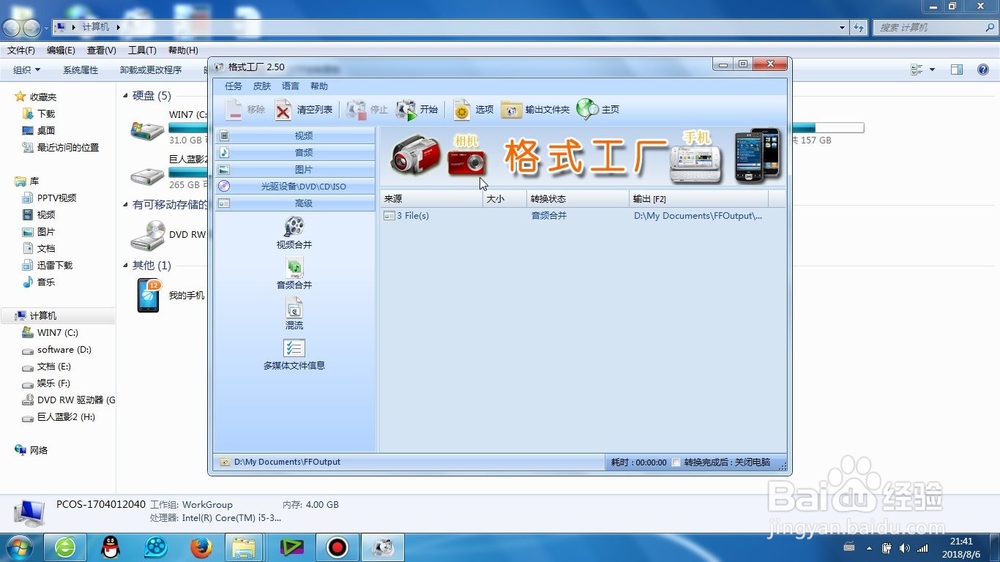
Task: Open the Task (任务) menu
Action: coord(233,86)
